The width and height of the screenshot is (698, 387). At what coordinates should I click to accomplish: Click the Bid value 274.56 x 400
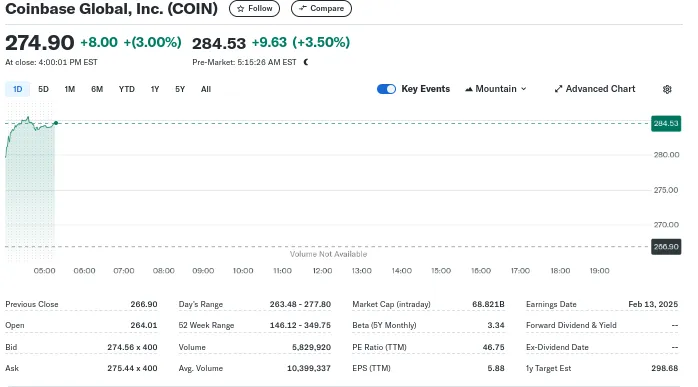tap(132, 347)
